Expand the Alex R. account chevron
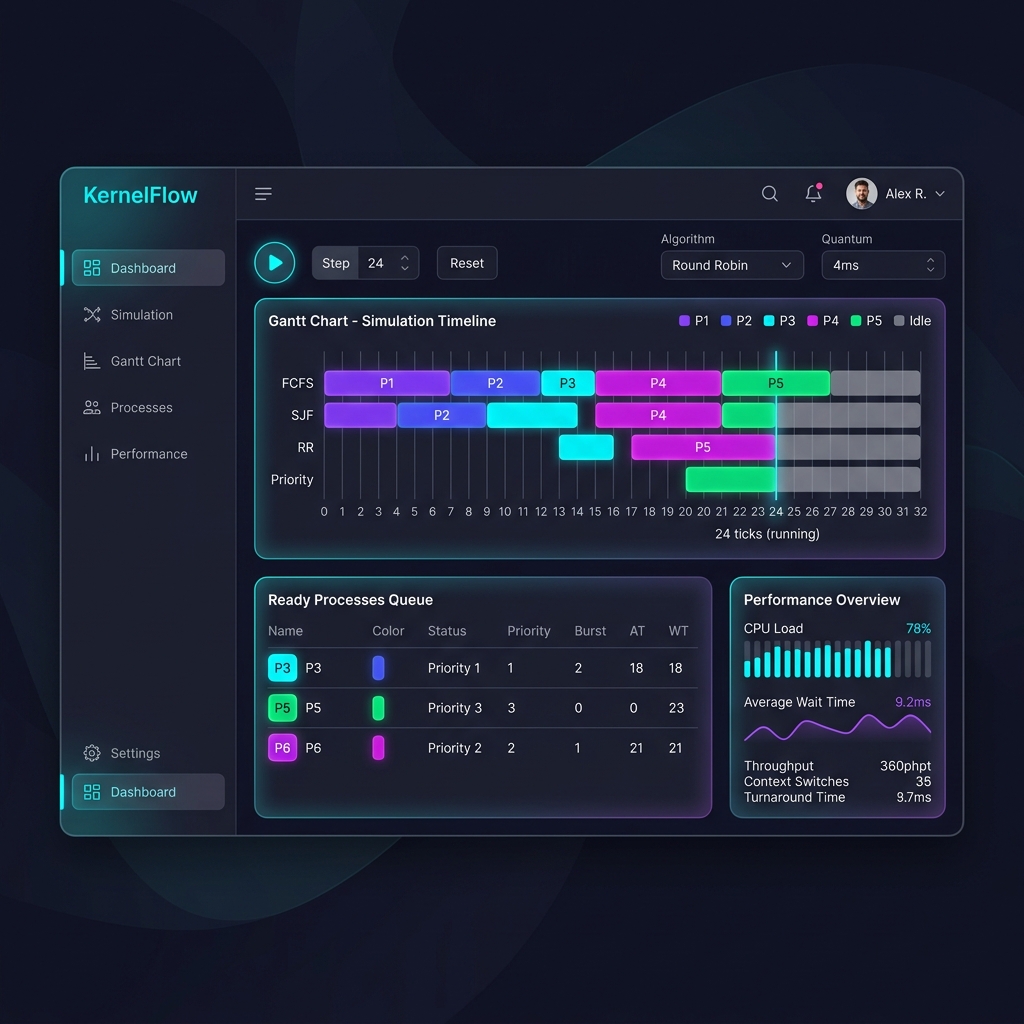This screenshot has width=1024, height=1024. click(x=940, y=194)
